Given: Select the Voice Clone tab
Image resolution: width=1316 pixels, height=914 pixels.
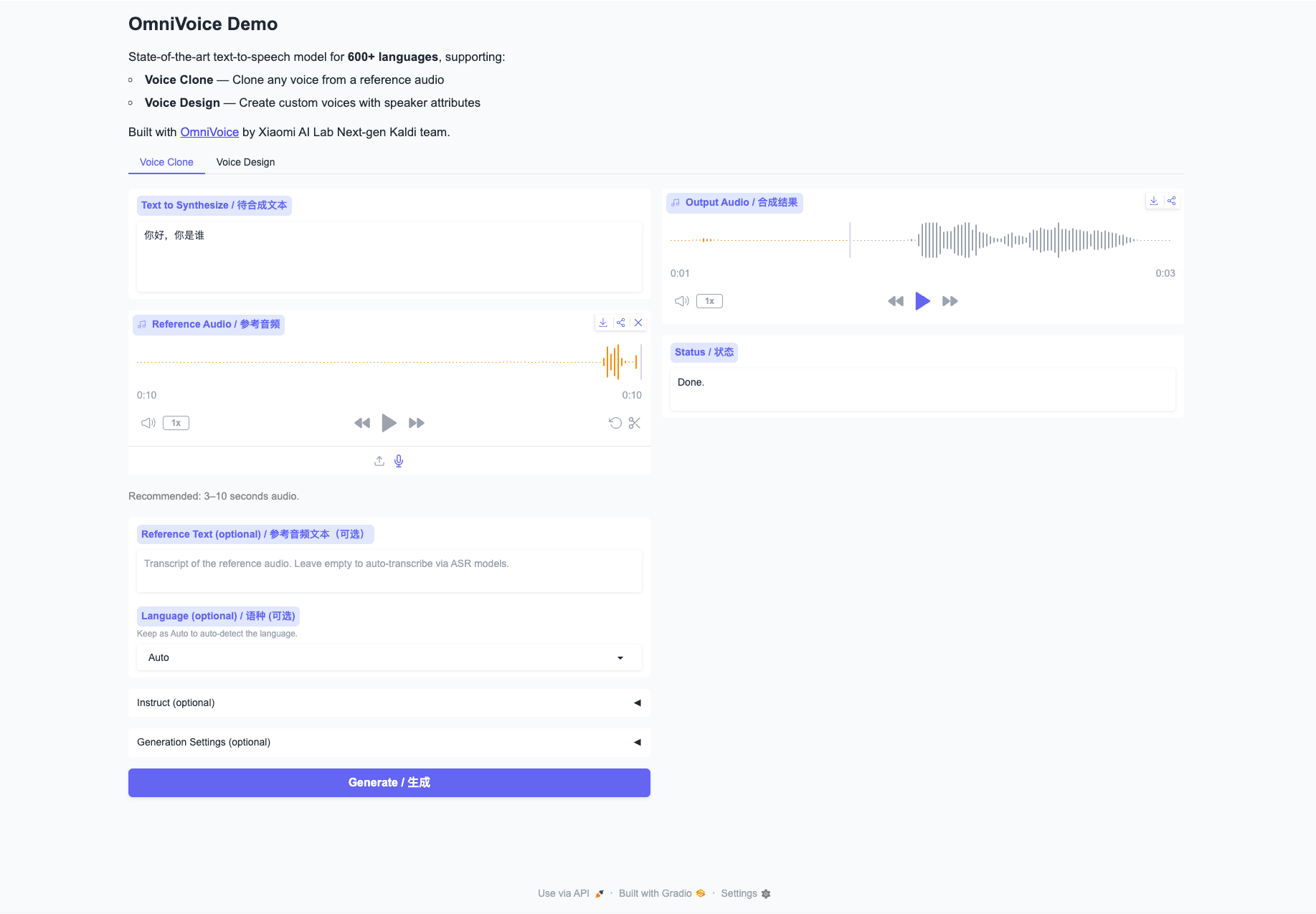Looking at the screenshot, I should point(166,162).
